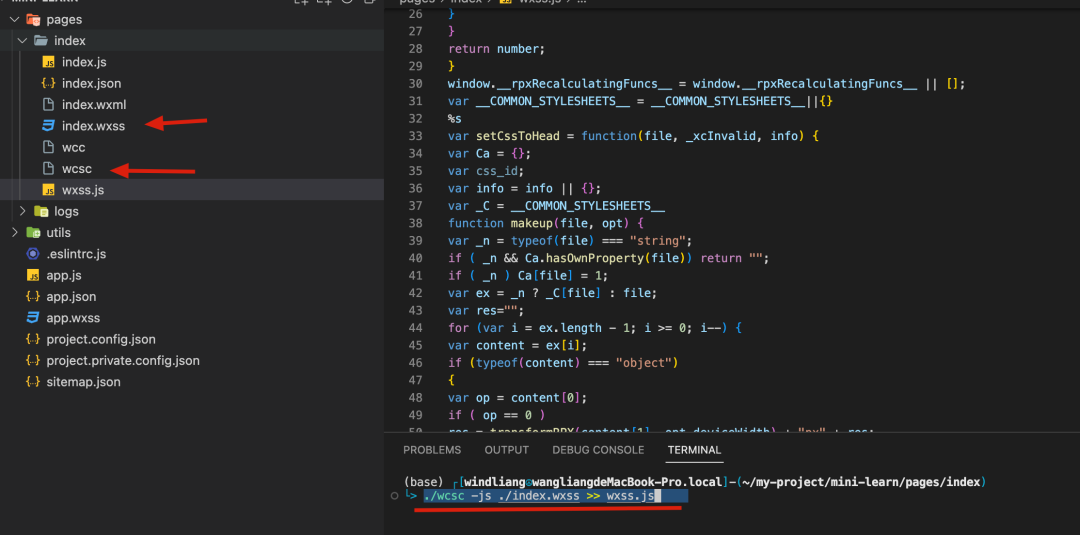Screen dimensions: 1080x535
Task: Click line number 38 in the gutter
Action: pos(415,223)
